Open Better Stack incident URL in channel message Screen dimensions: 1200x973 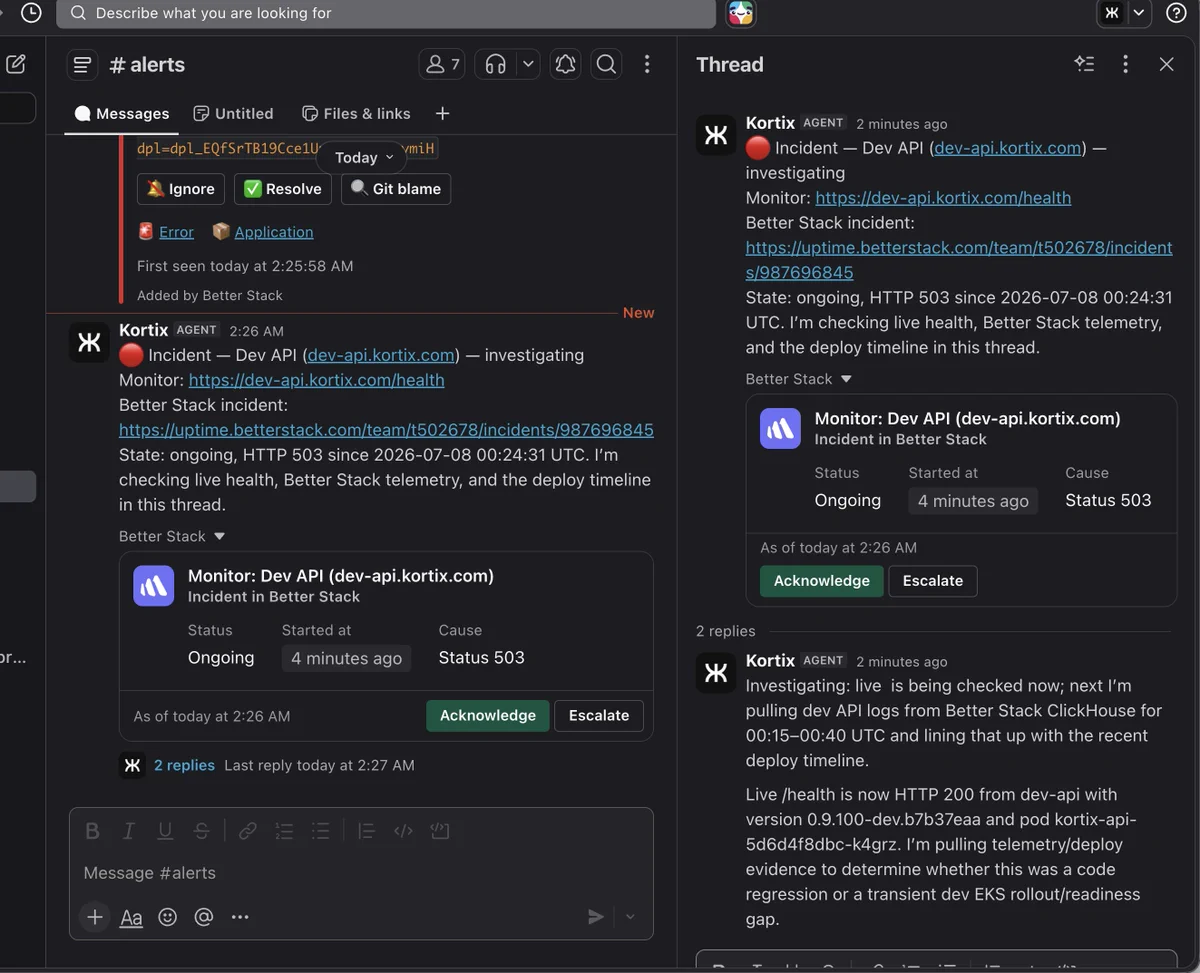click(x=386, y=430)
